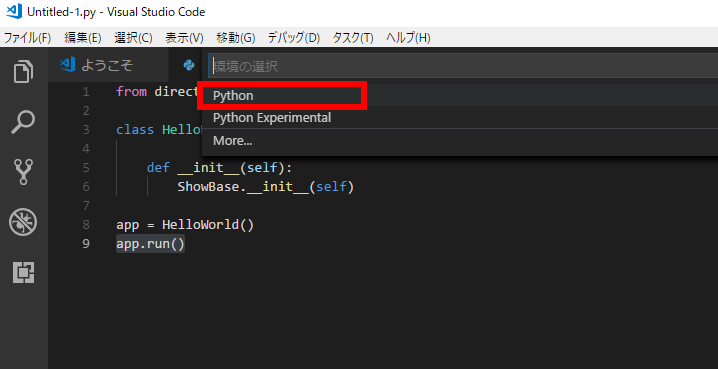Place cursor on app.run() code line

(x=151, y=244)
